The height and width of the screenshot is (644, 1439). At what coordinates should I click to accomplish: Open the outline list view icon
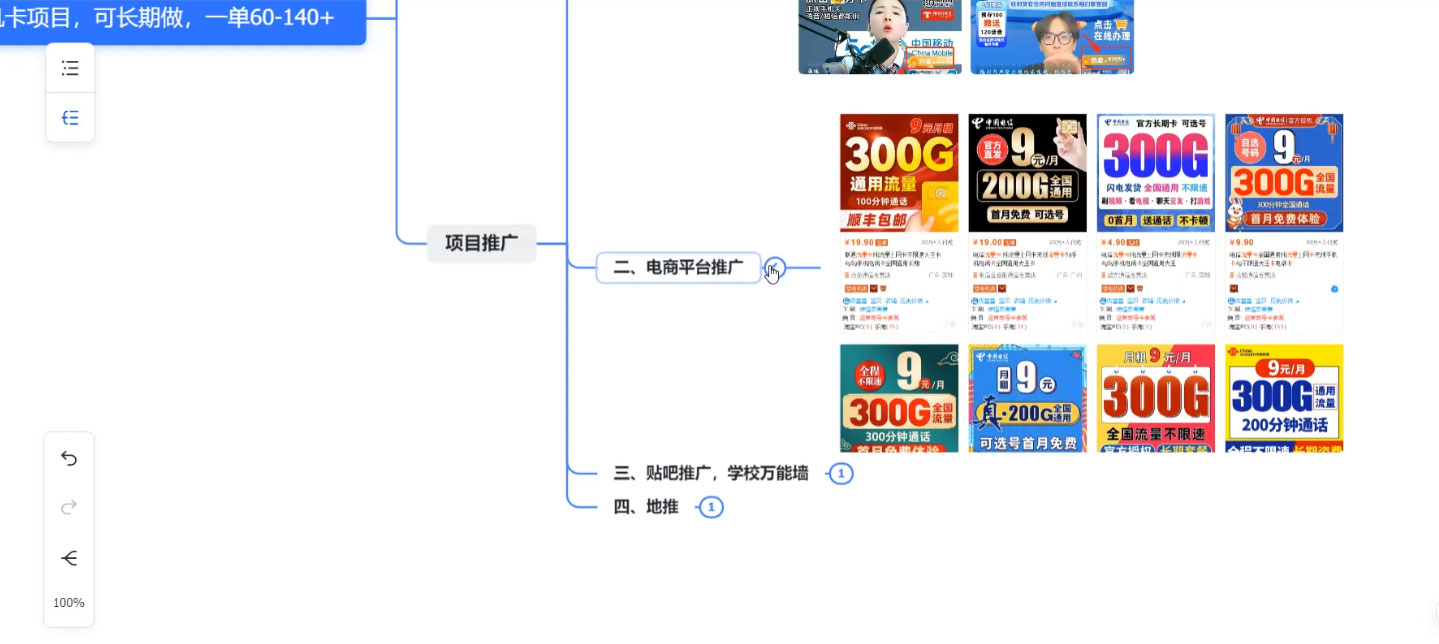69,67
